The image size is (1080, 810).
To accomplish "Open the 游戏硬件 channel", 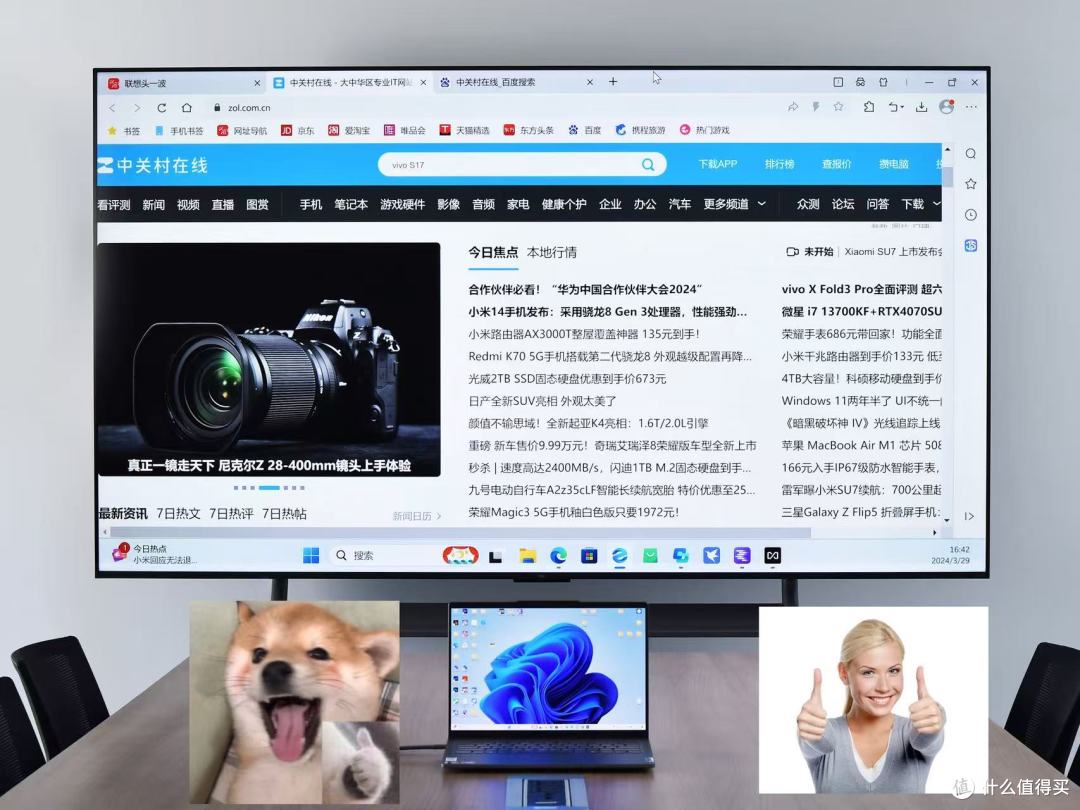I will (403, 205).
